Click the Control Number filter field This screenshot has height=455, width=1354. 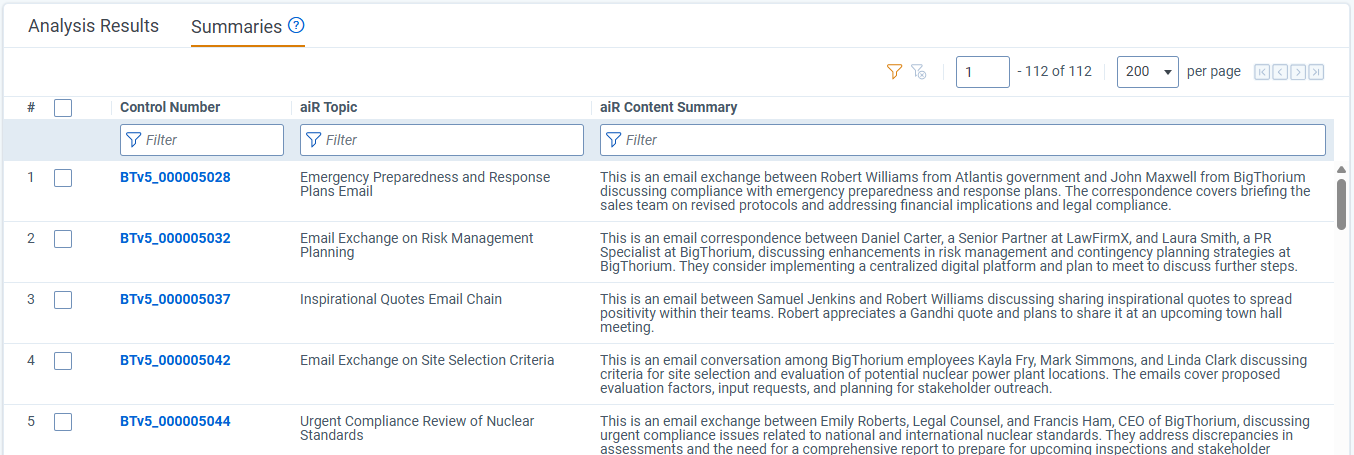pos(202,140)
